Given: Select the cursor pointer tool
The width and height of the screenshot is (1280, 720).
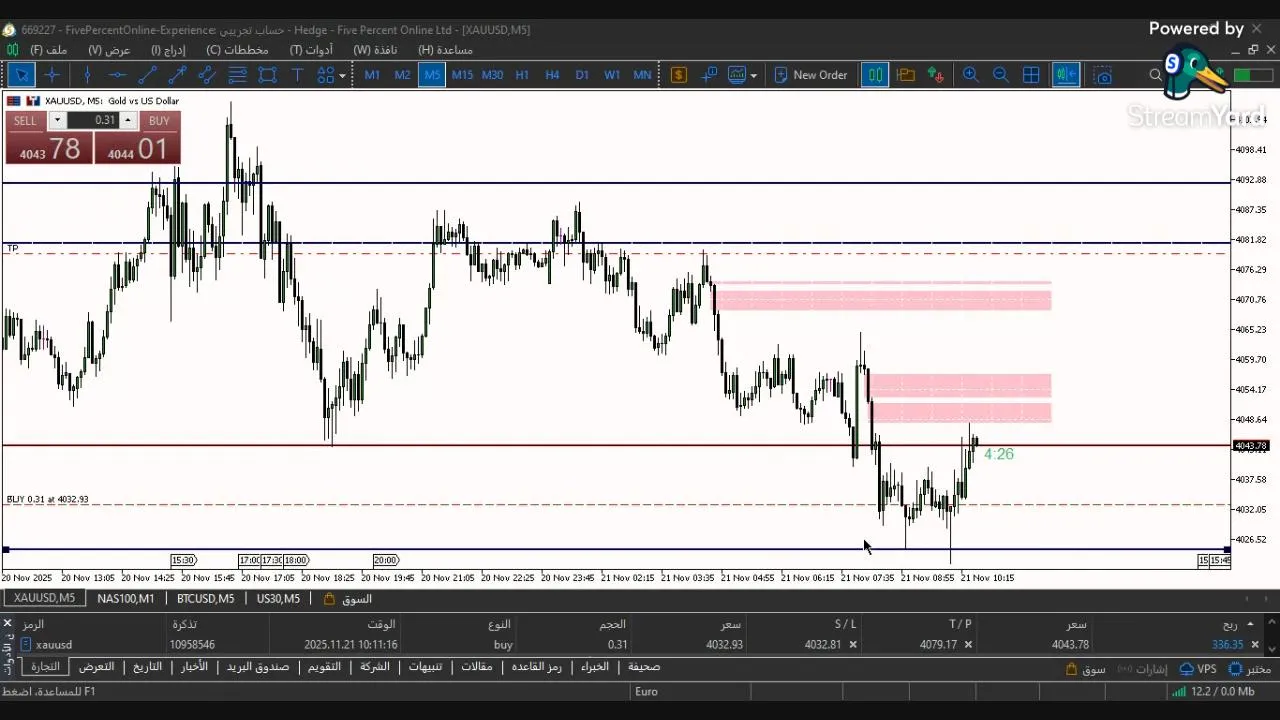Looking at the screenshot, I should tap(21, 75).
